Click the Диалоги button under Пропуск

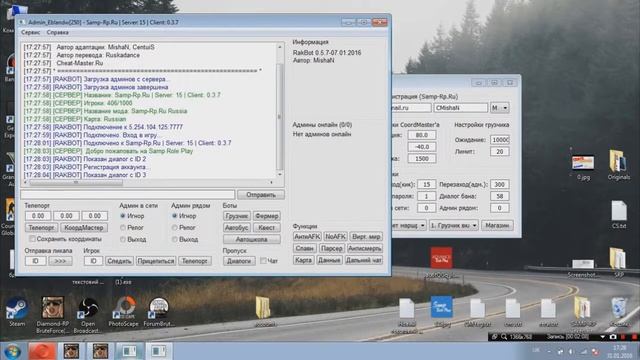tap(239, 261)
